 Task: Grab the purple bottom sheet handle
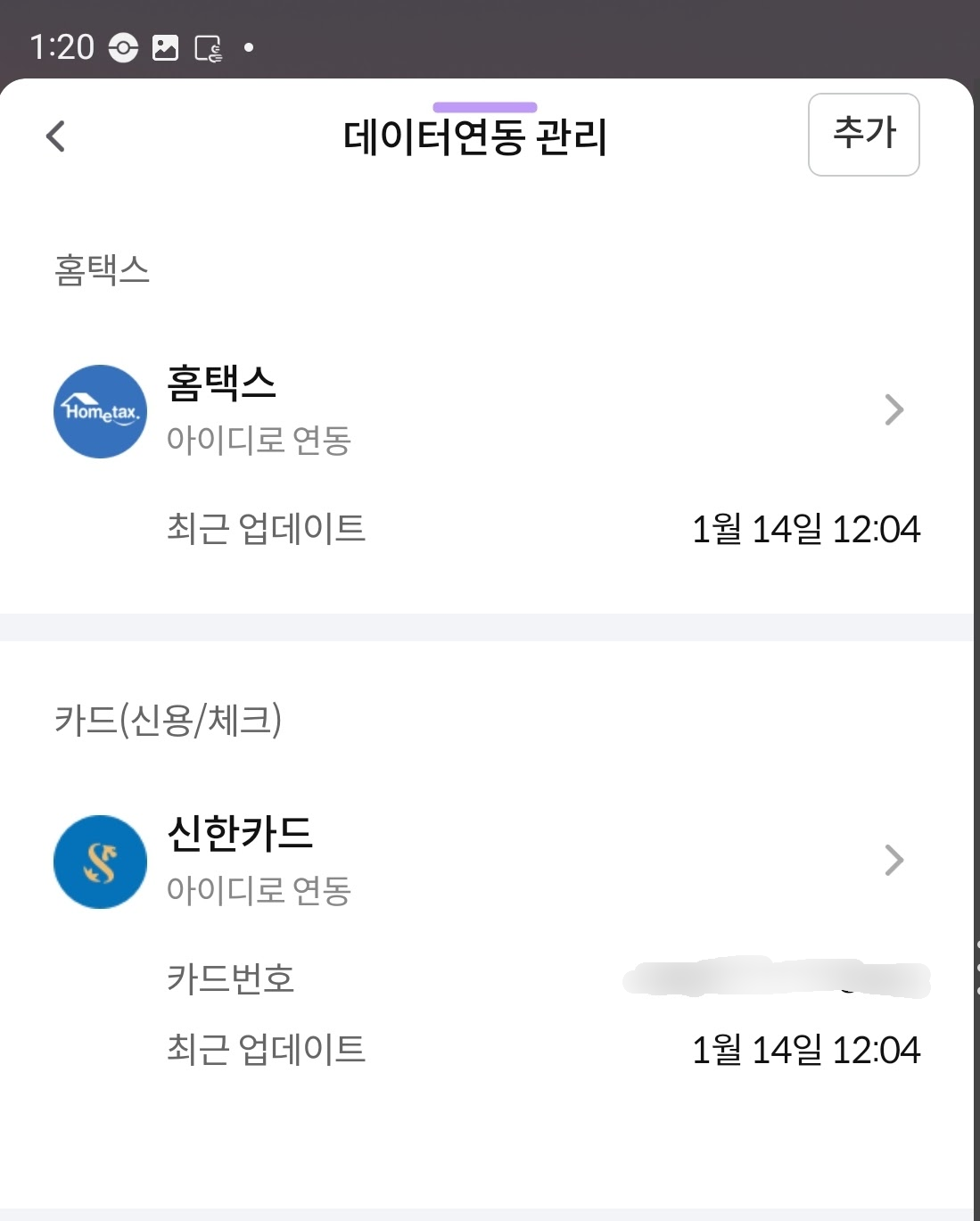pos(485,107)
